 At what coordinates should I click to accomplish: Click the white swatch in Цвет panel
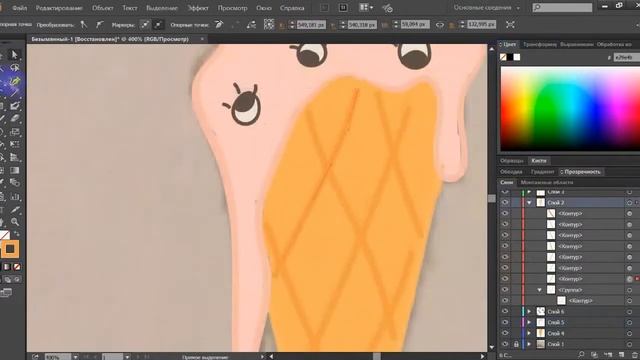[517, 57]
